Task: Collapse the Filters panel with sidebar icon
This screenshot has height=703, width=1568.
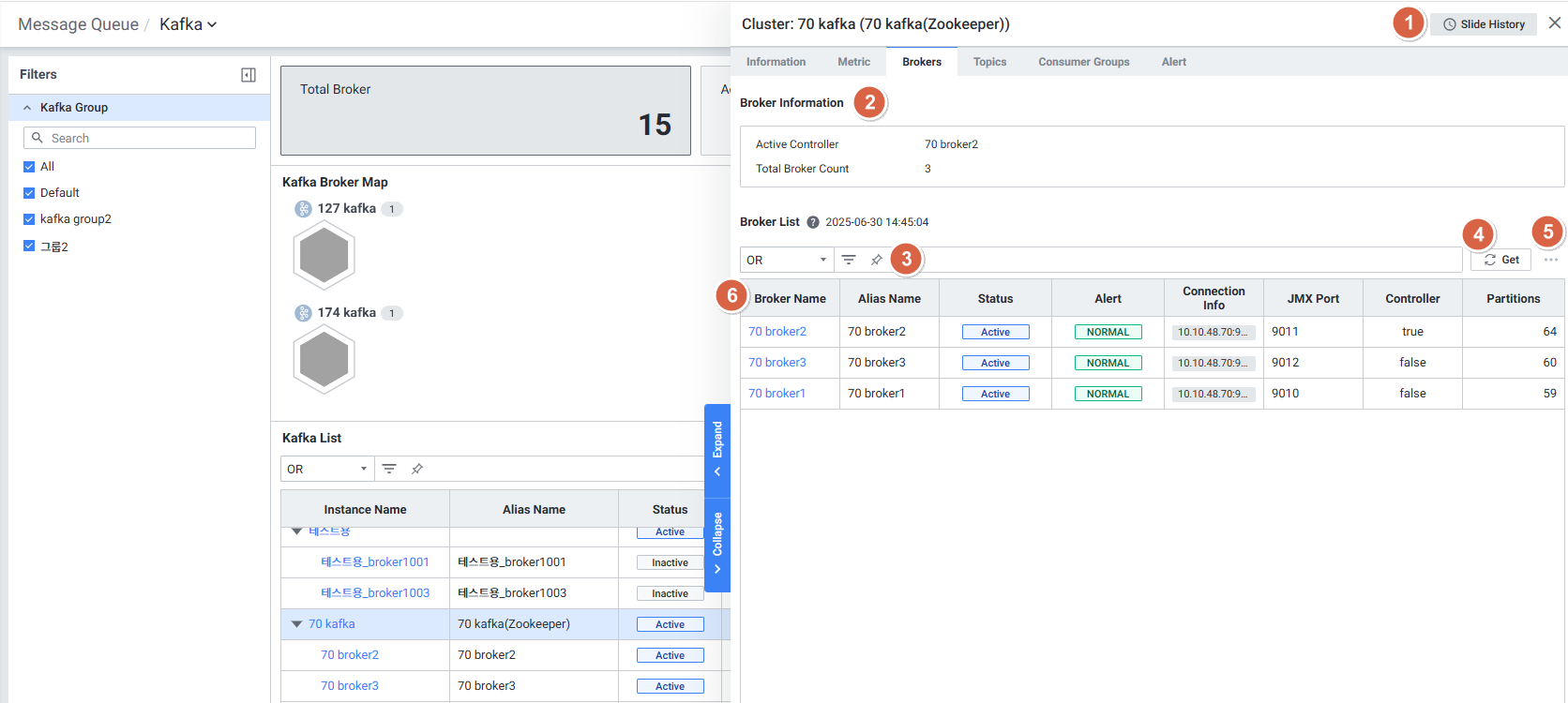Action: click(x=249, y=75)
